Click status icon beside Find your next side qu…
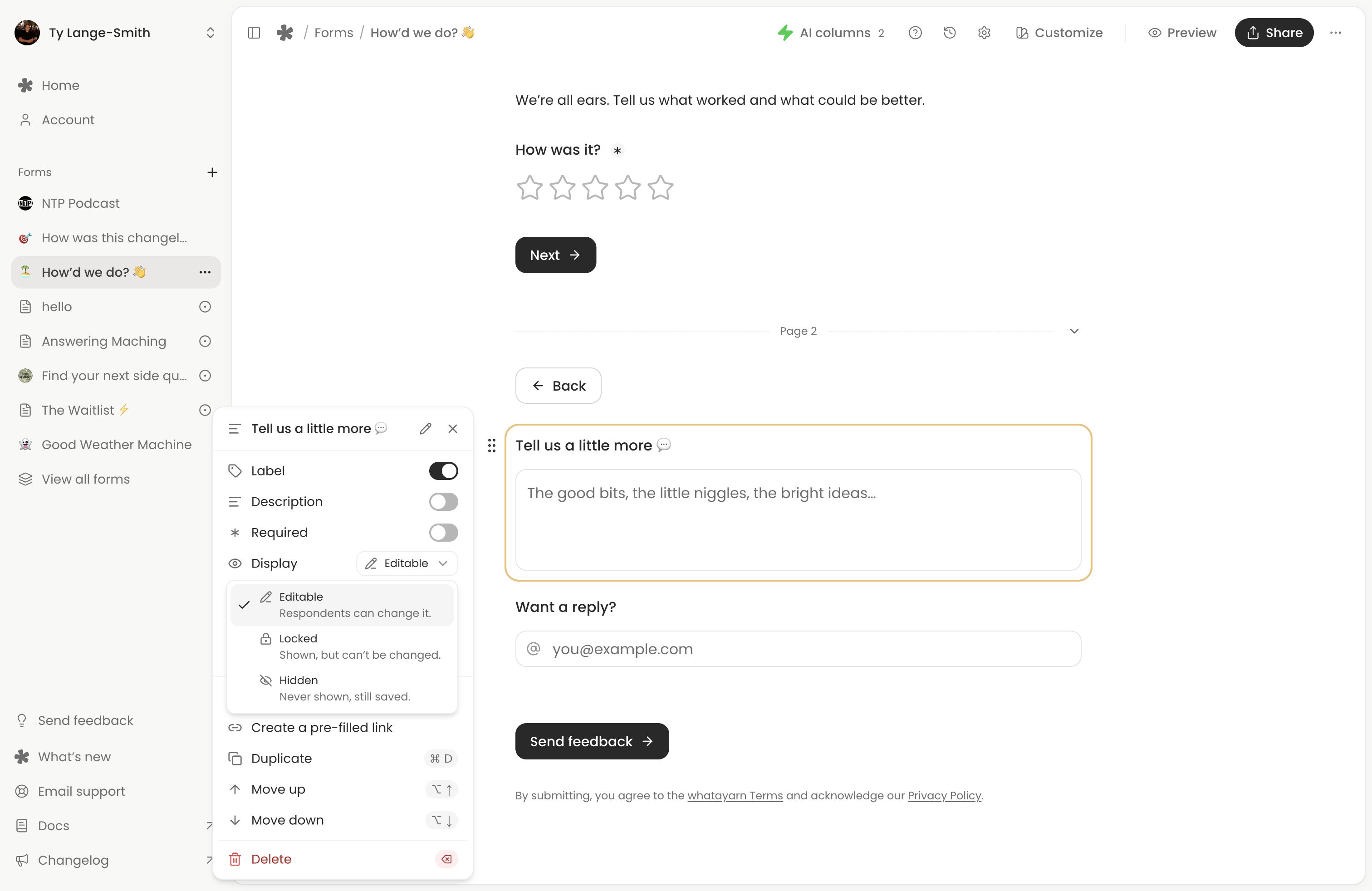This screenshot has width=1372, height=891. (x=205, y=376)
